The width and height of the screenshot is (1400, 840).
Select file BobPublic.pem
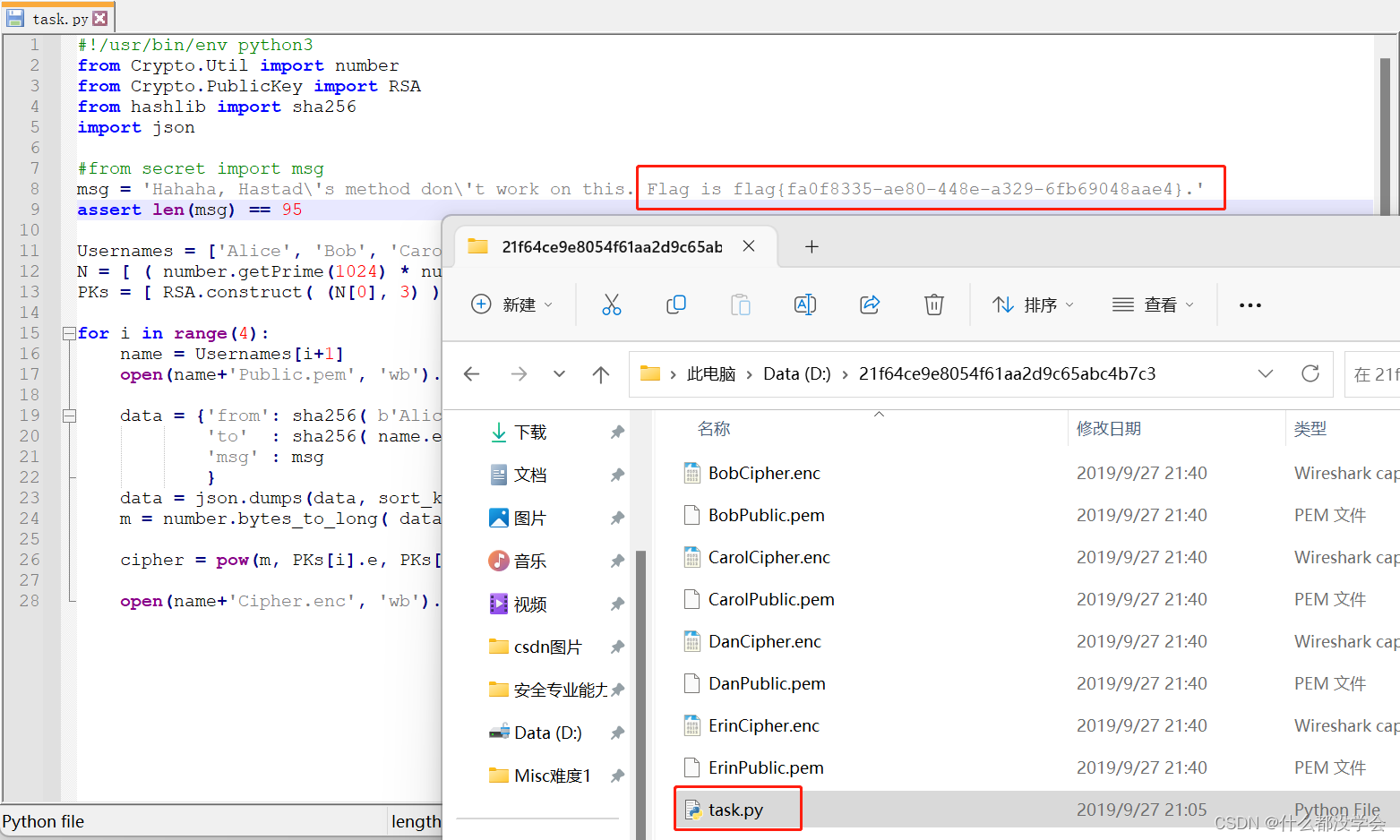(x=766, y=515)
